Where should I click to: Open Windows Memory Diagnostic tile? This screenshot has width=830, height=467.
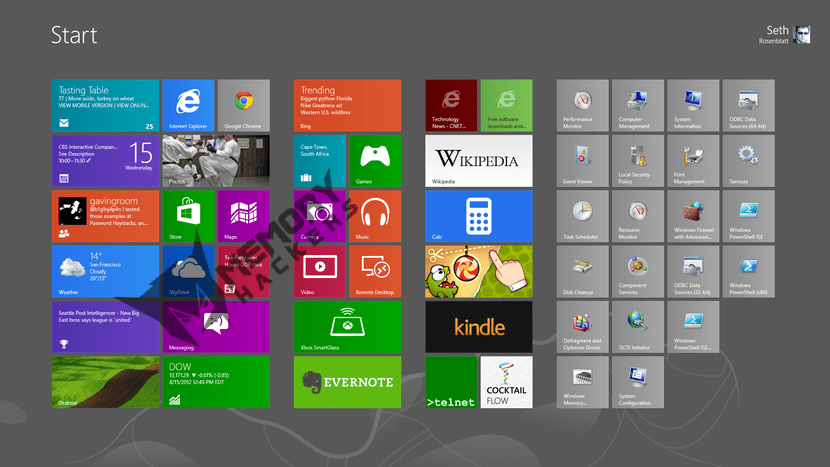point(582,382)
